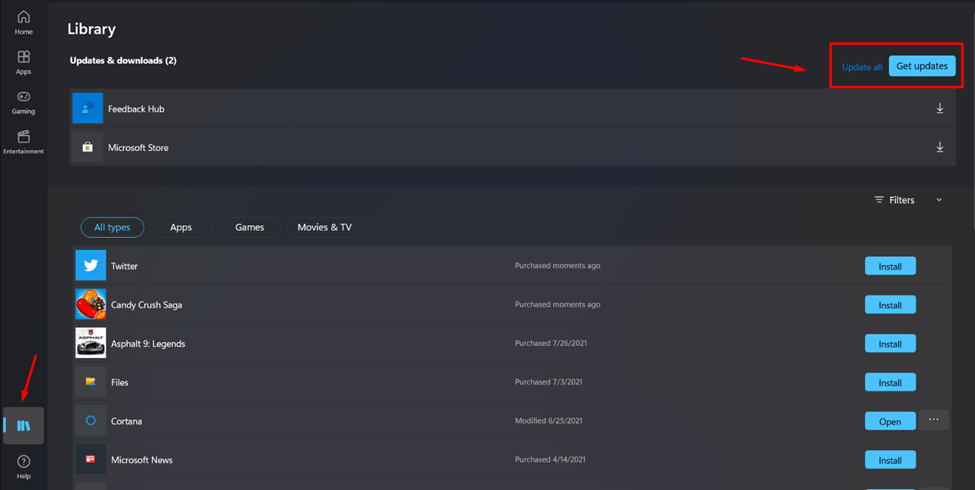Click the Microsoft News app icon
The width and height of the screenshot is (975, 490).
pyautogui.click(x=91, y=460)
